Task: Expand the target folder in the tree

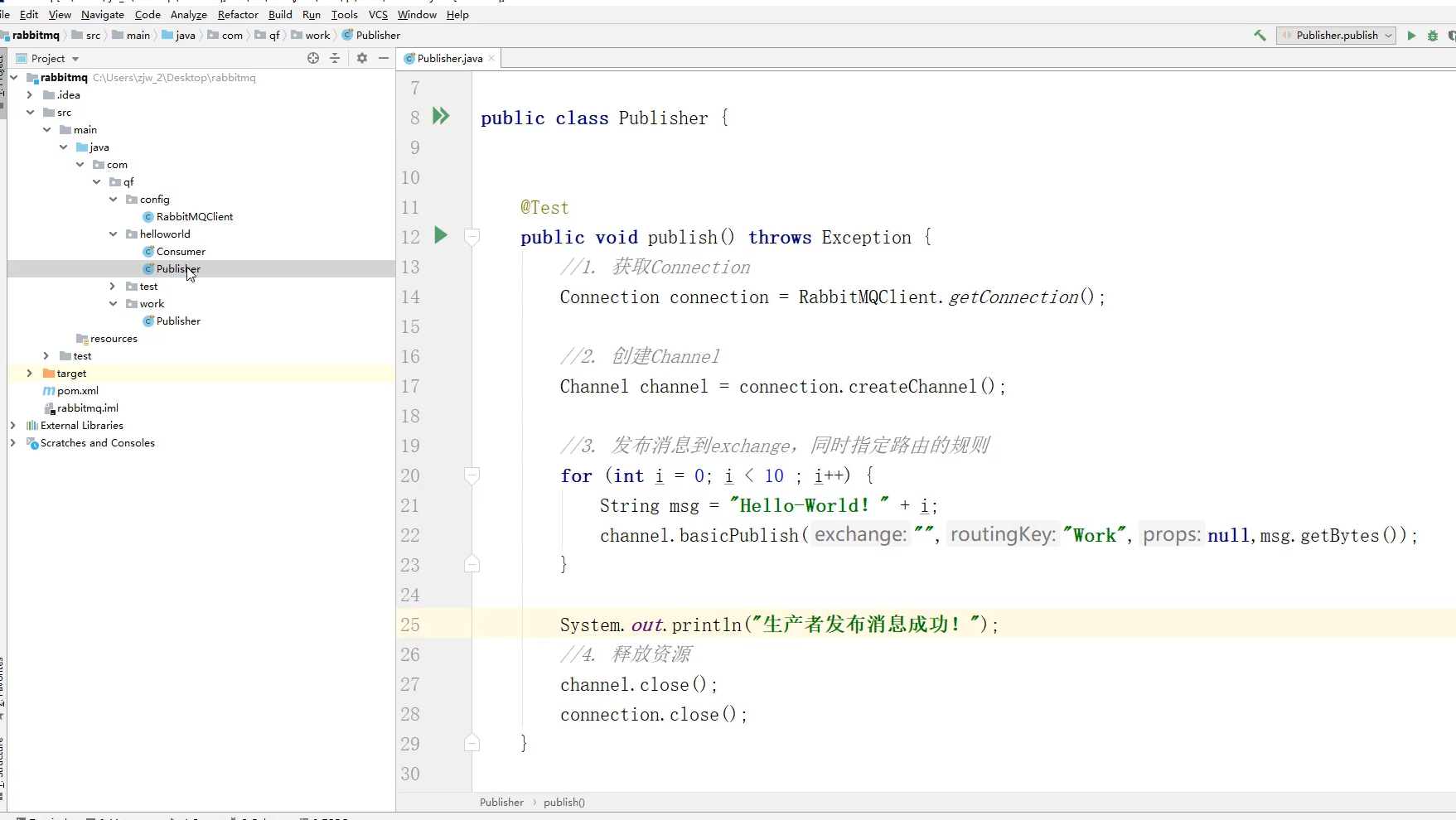Action: pyautogui.click(x=30, y=374)
